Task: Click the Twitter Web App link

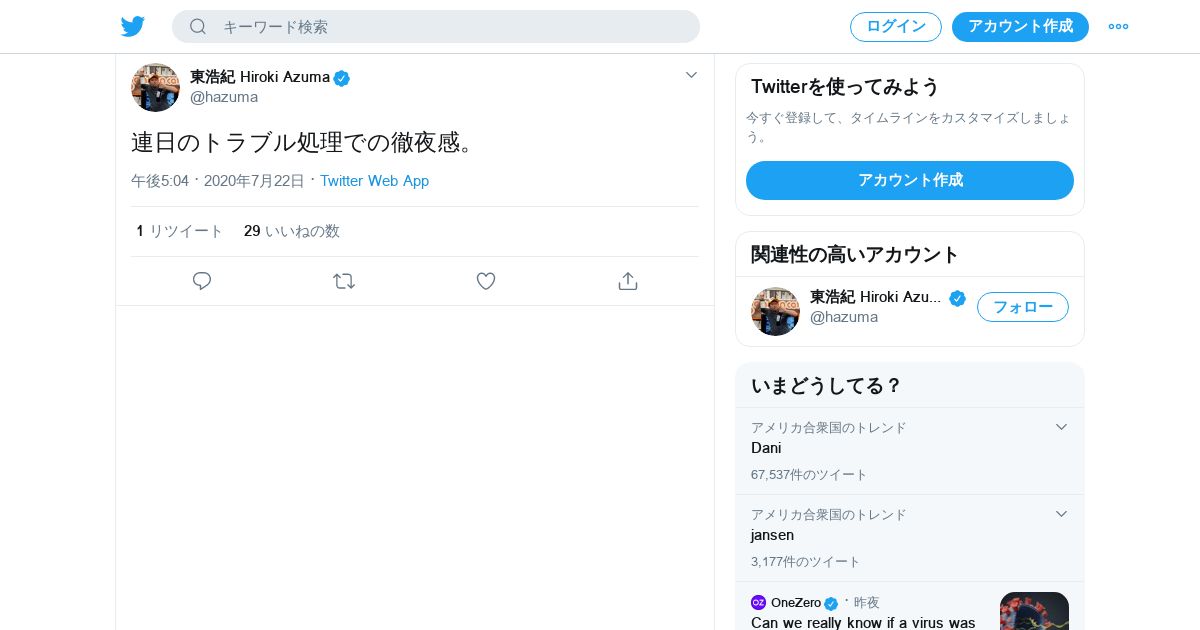Action: point(374,181)
